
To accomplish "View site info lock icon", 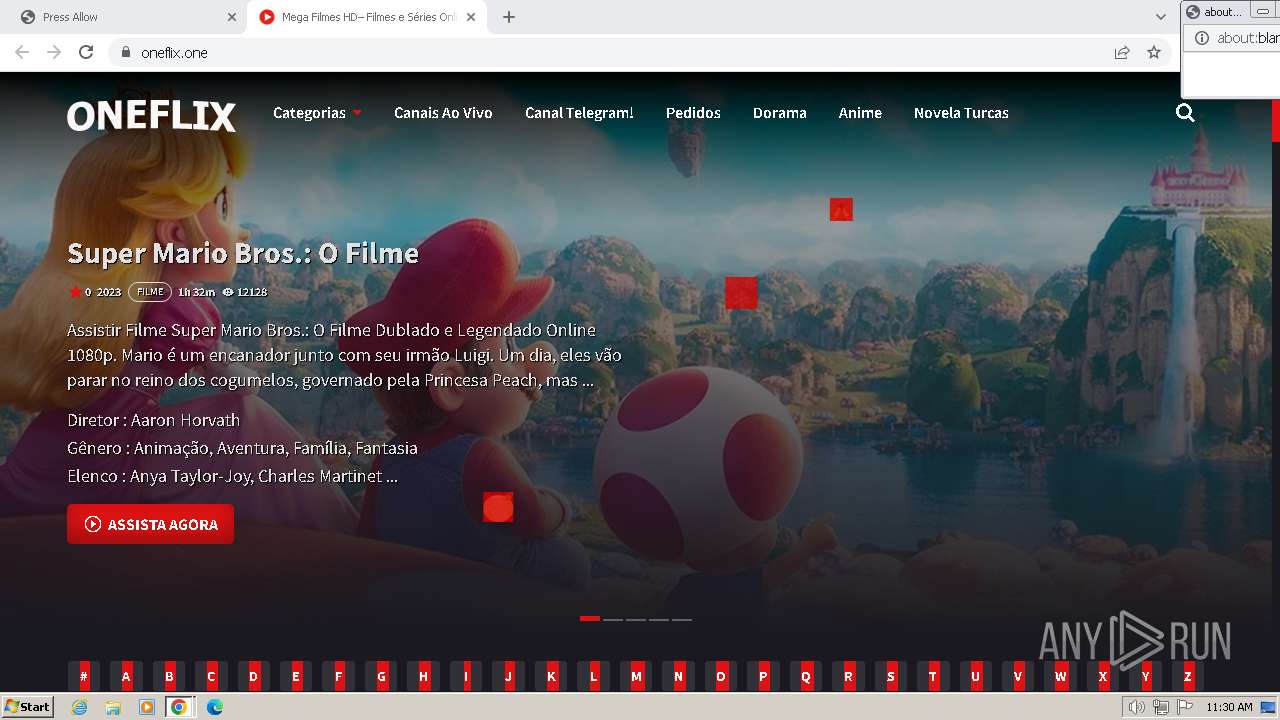I will pos(126,52).
